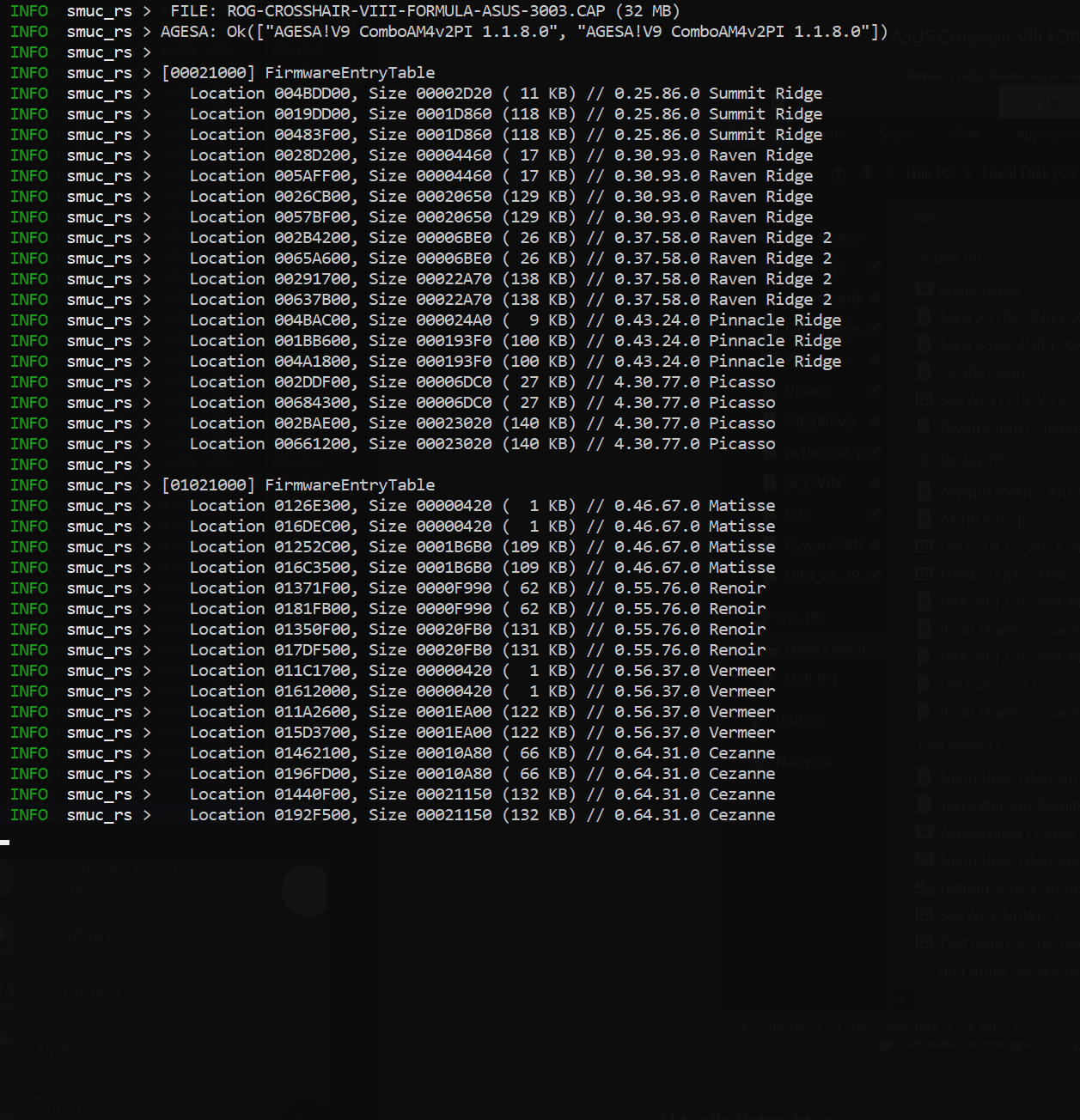Select the Location 002B4200 Raven Ridge 2 line

tap(421, 238)
